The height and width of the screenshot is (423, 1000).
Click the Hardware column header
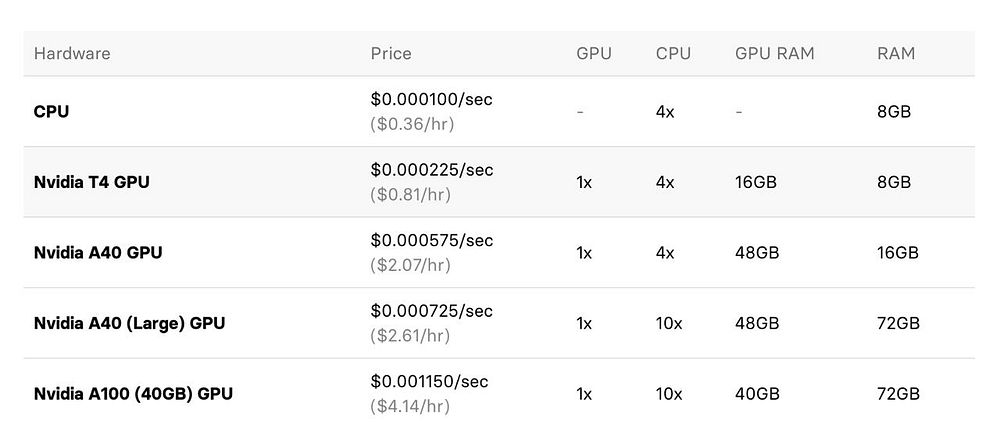[x=72, y=53]
